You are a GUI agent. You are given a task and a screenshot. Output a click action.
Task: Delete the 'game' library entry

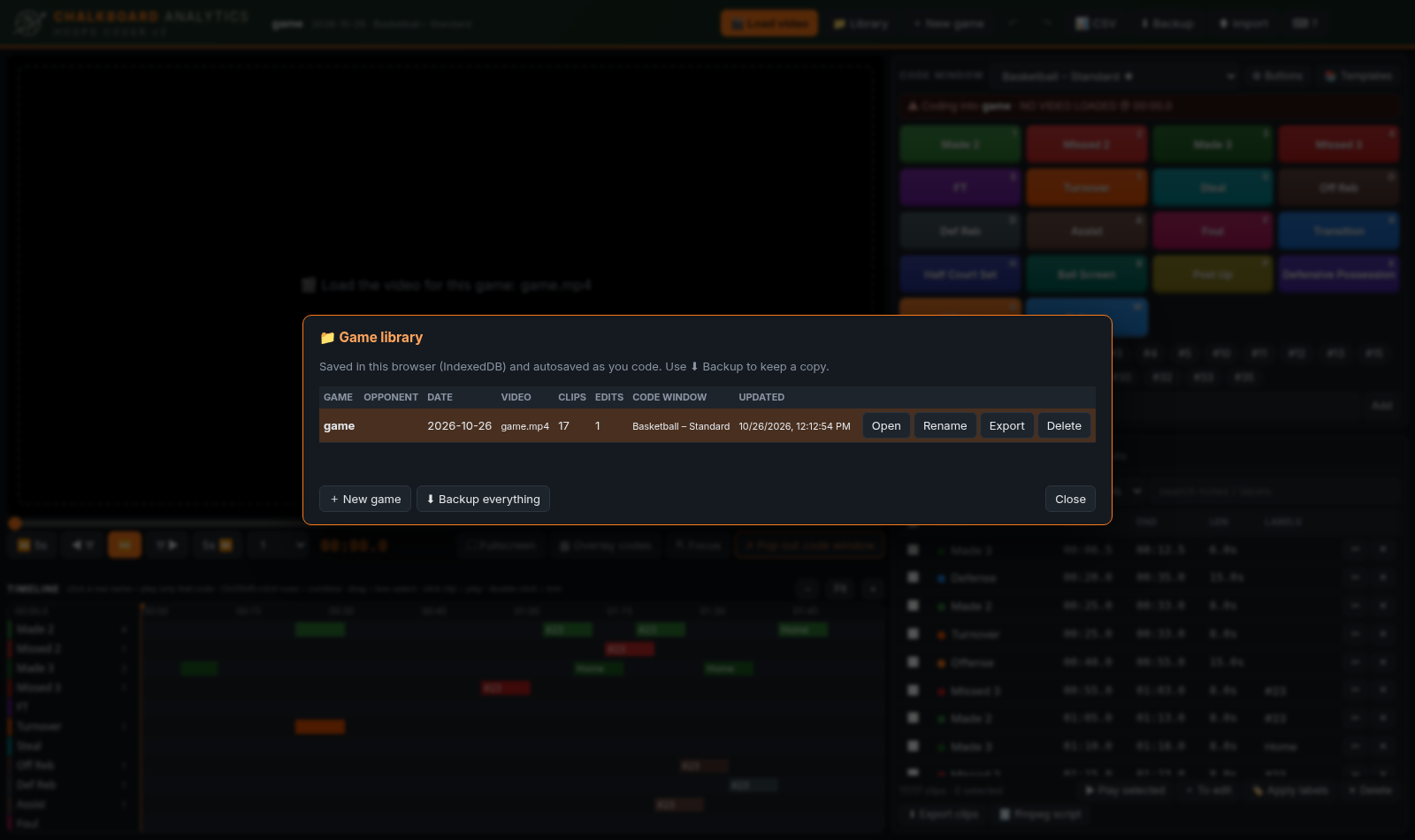(x=1064, y=425)
